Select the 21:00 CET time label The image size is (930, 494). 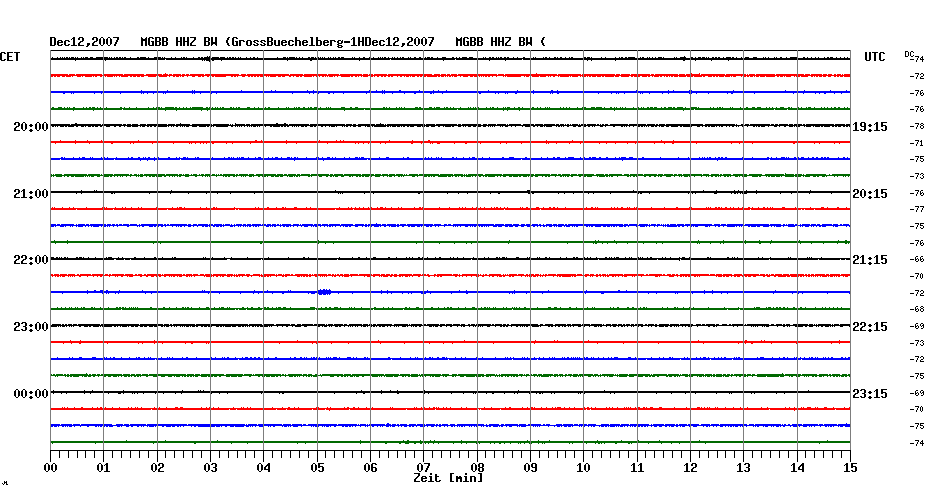[x=31, y=194]
